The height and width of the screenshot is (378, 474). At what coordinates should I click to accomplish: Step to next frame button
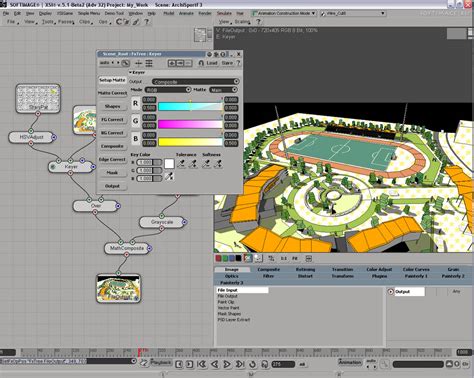[189, 364]
